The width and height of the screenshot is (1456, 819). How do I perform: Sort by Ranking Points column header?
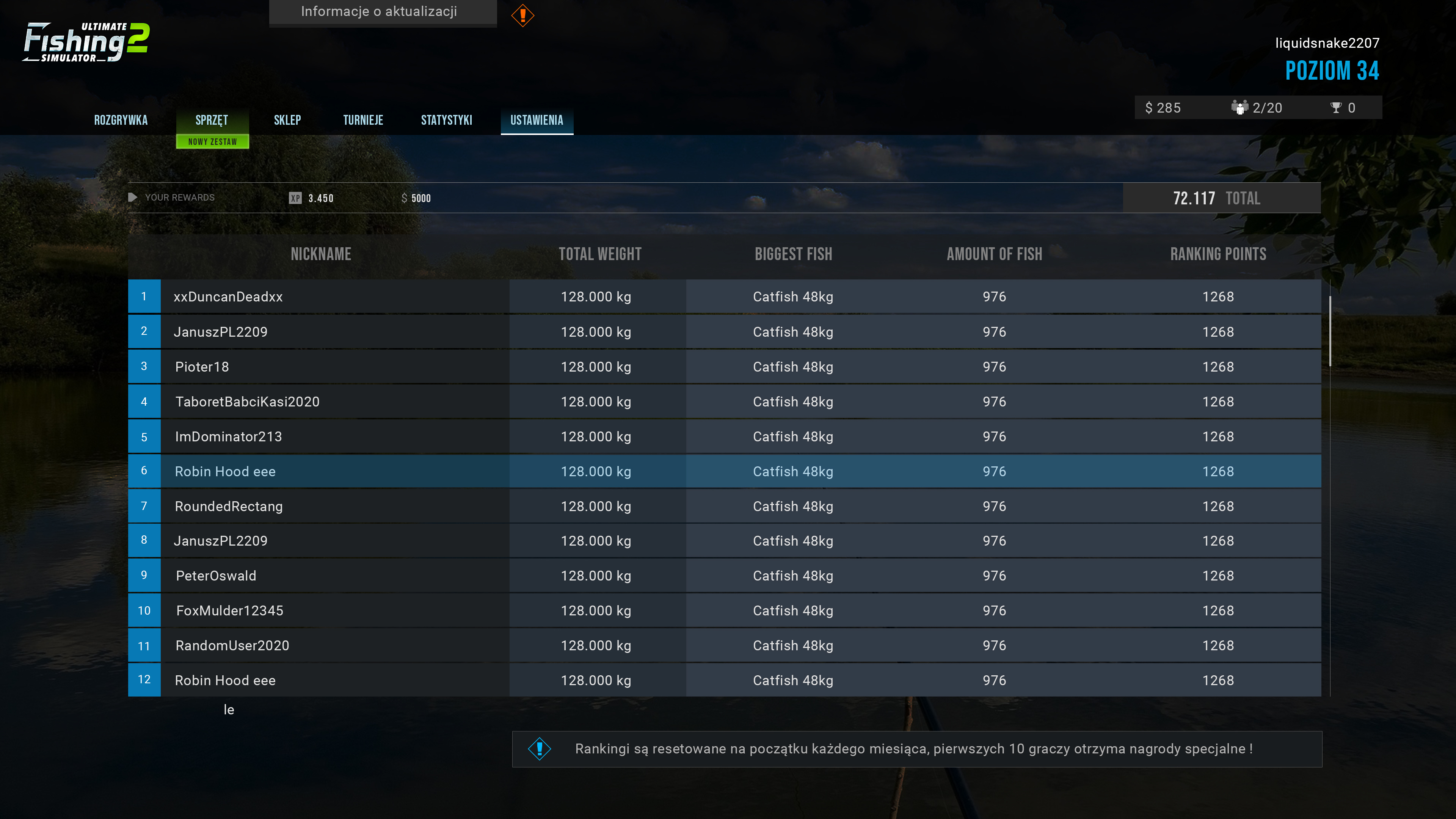[1218, 254]
